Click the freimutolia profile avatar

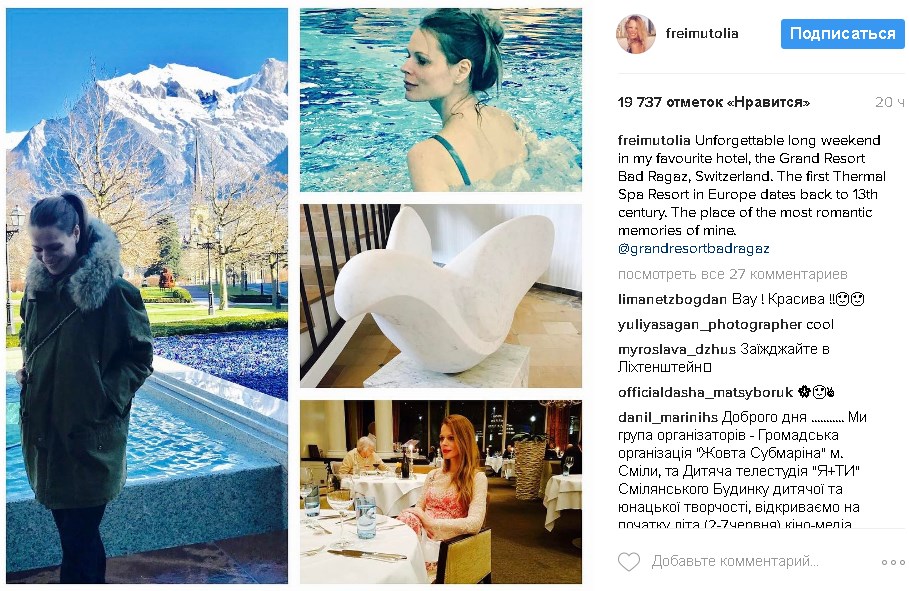pos(636,34)
